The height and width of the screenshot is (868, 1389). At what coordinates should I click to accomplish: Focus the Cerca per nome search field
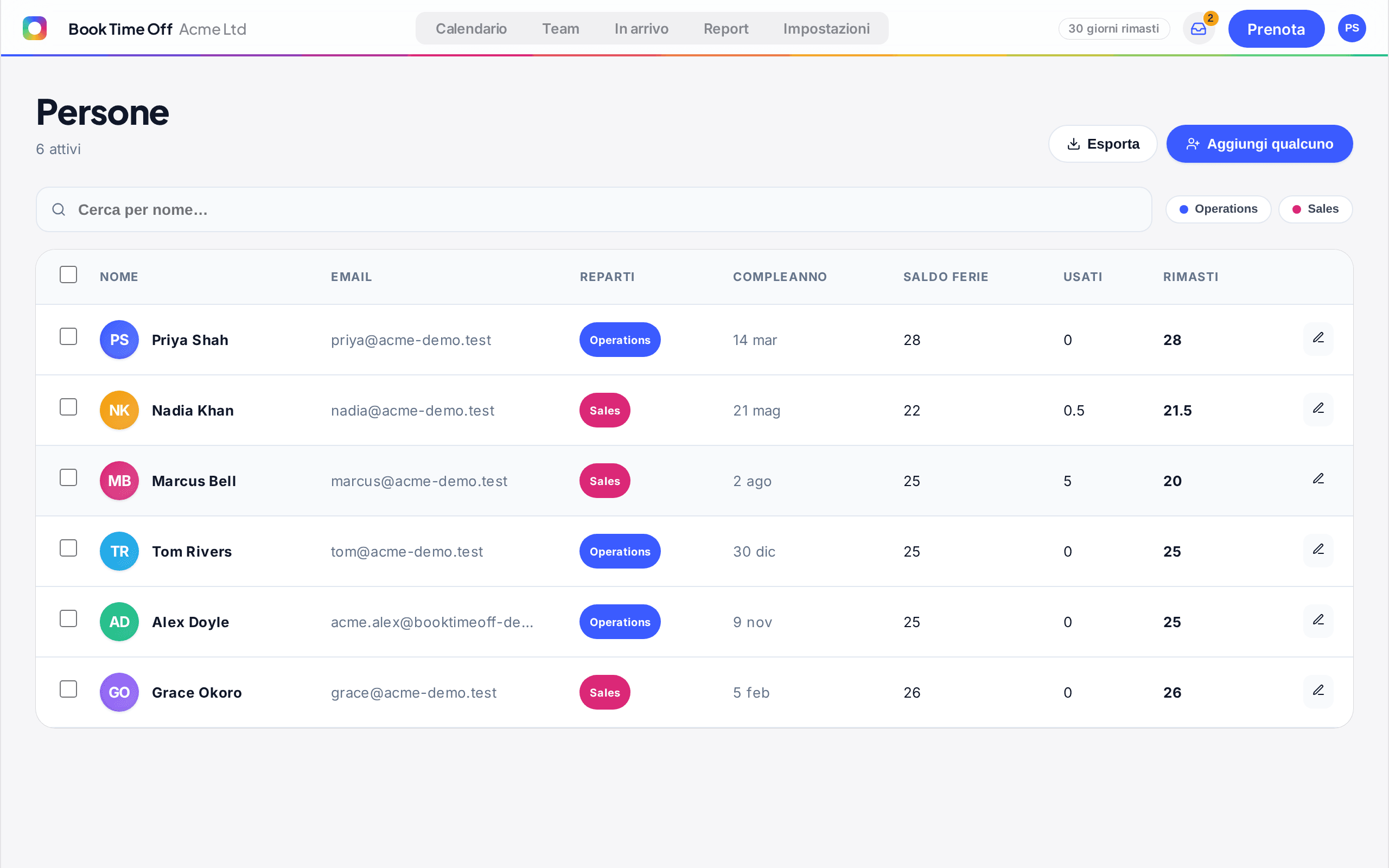594,210
